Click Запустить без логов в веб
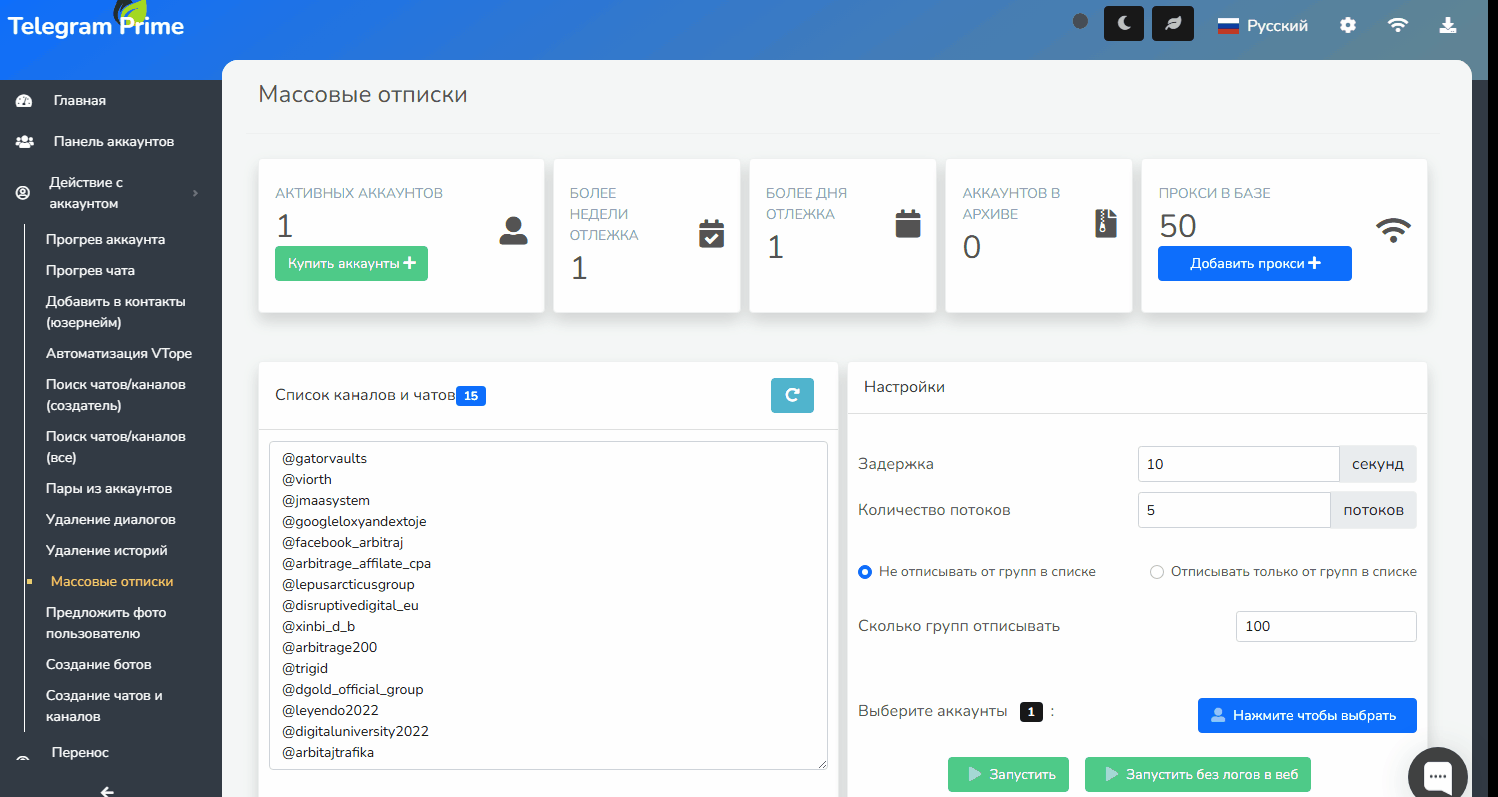The image size is (1498, 797). click(1197, 774)
